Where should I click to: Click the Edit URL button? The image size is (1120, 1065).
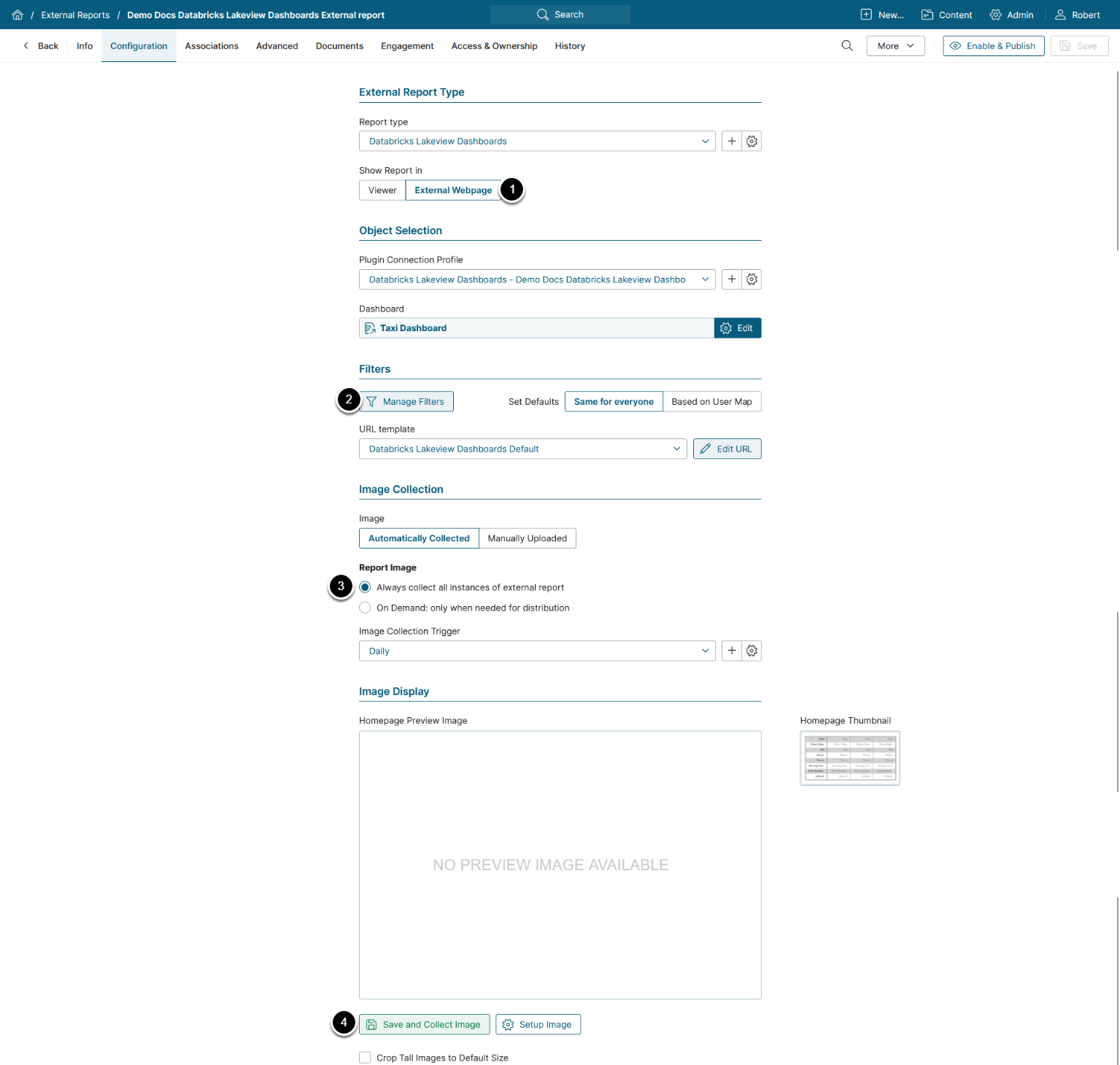click(727, 449)
